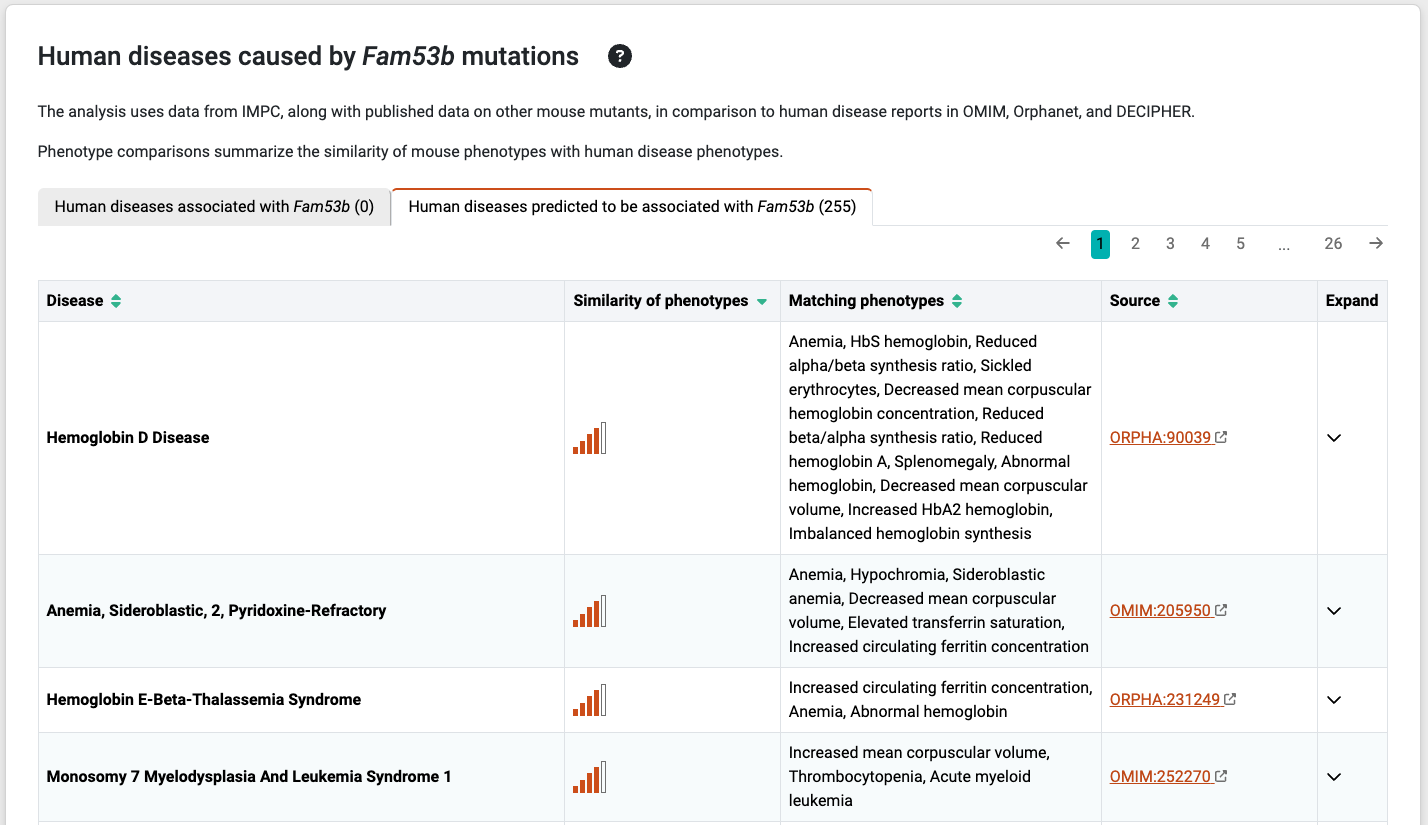Jump to page 26 in pagination
This screenshot has width=1428, height=825.
coord(1333,244)
